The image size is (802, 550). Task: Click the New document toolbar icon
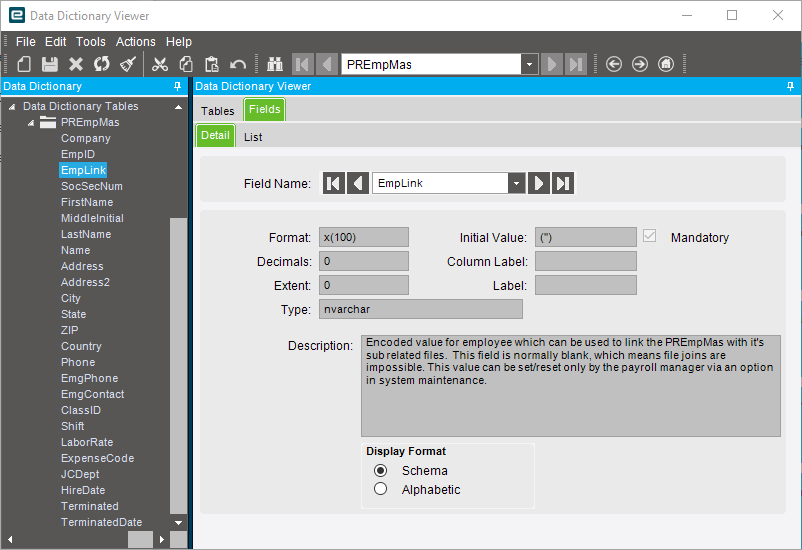click(24, 64)
